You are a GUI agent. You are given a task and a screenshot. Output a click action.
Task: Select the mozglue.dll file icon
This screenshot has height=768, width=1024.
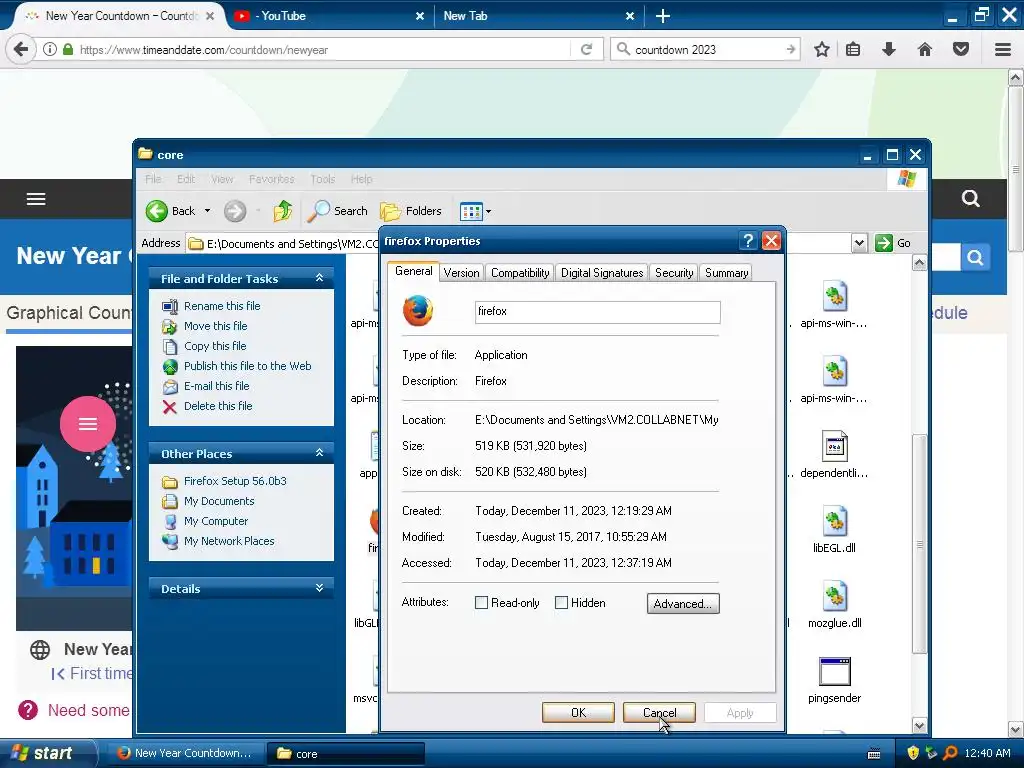click(835, 596)
